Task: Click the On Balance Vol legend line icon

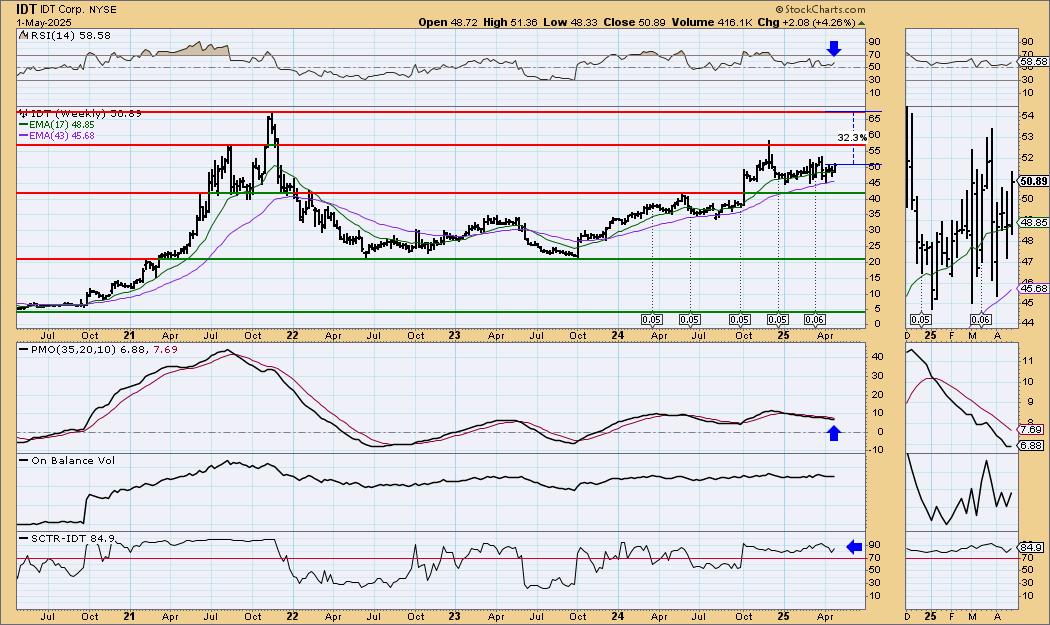Action: tap(24, 461)
